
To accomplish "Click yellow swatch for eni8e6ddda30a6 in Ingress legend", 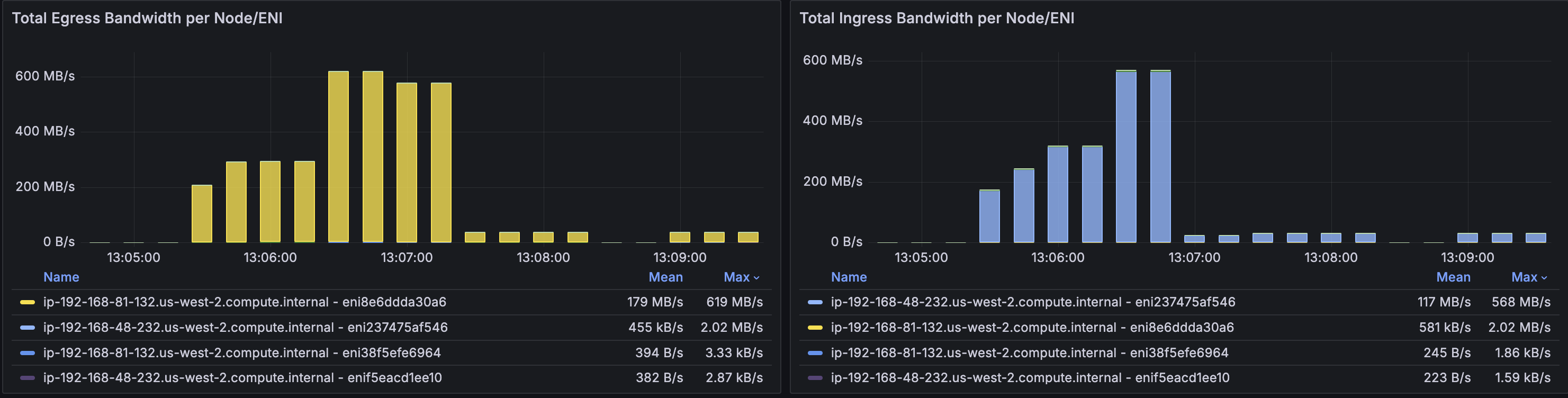I will (814, 328).
